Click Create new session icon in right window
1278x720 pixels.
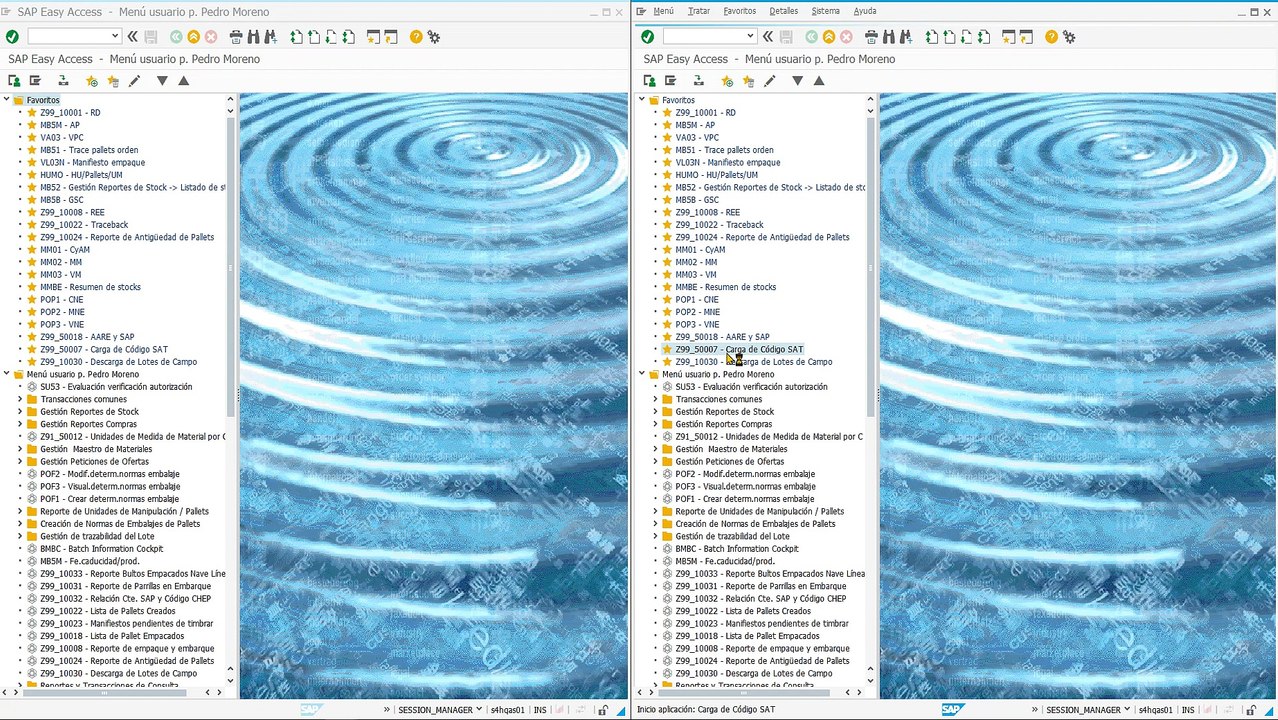1008,37
